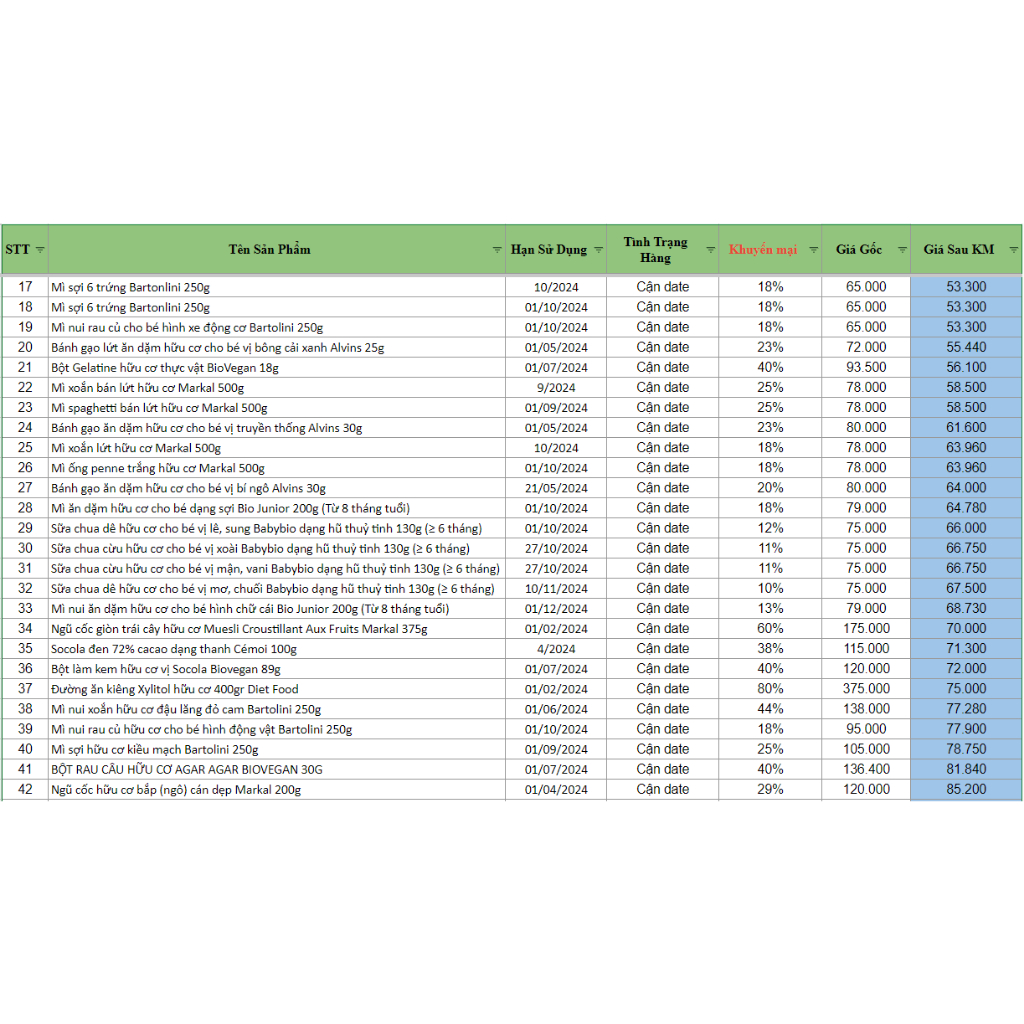Click original price 93.500
The image size is (1024, 1024).
(x=866, y=368)
